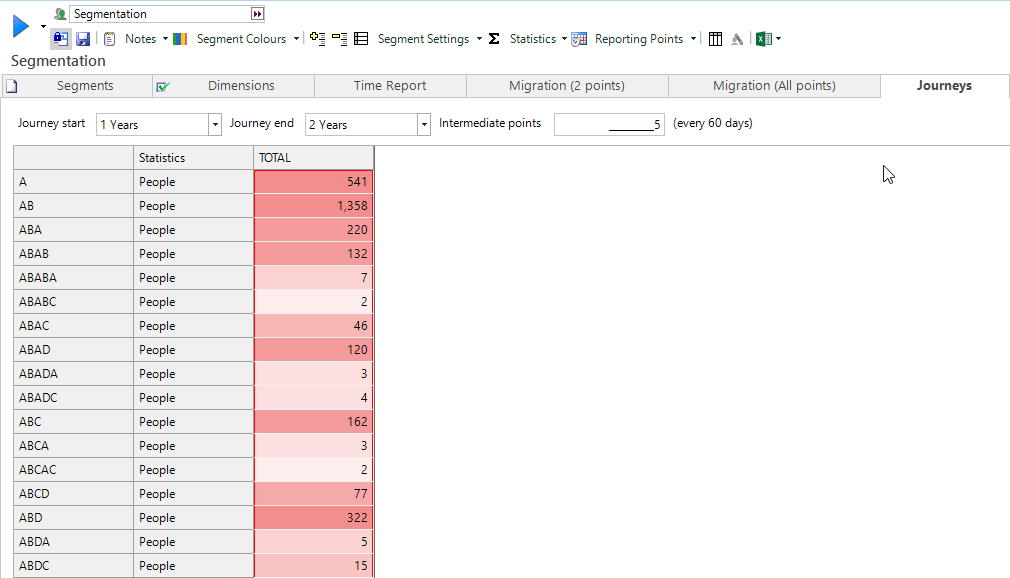Click the save disk icon
The image size is (1010, 578).
(x=83, y=39)
